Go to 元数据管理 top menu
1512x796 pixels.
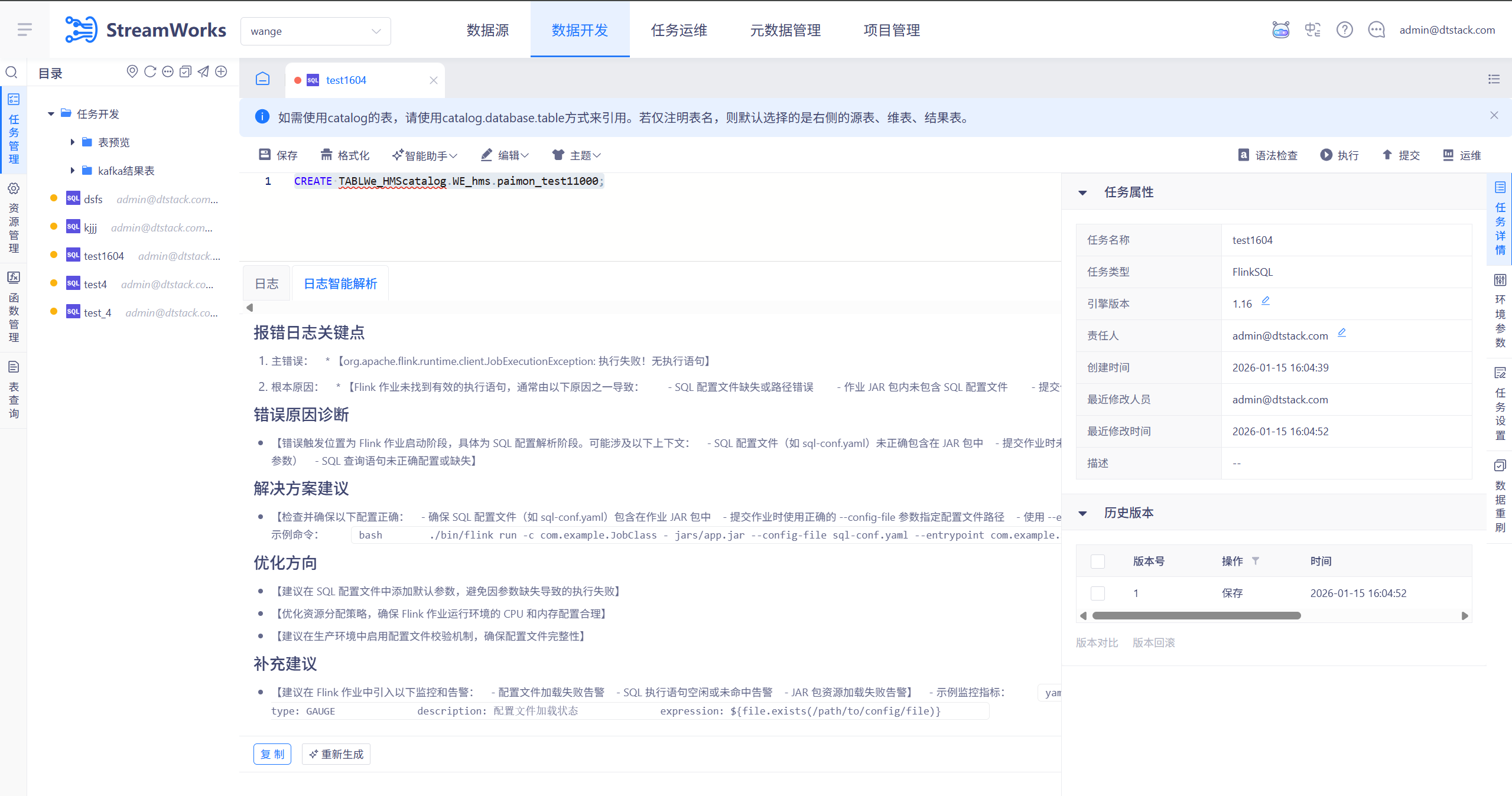tap(785, 30)
